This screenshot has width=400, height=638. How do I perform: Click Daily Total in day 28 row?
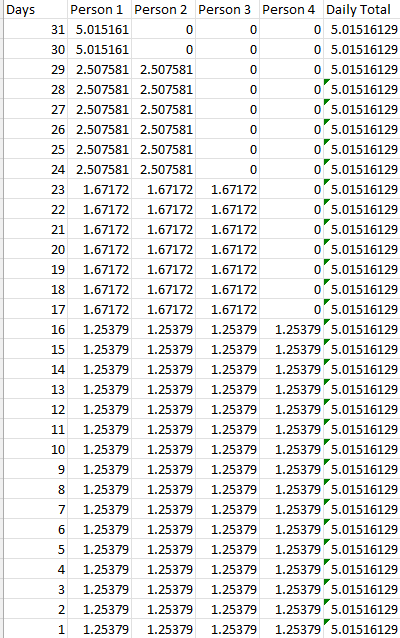tap(362, 89)
